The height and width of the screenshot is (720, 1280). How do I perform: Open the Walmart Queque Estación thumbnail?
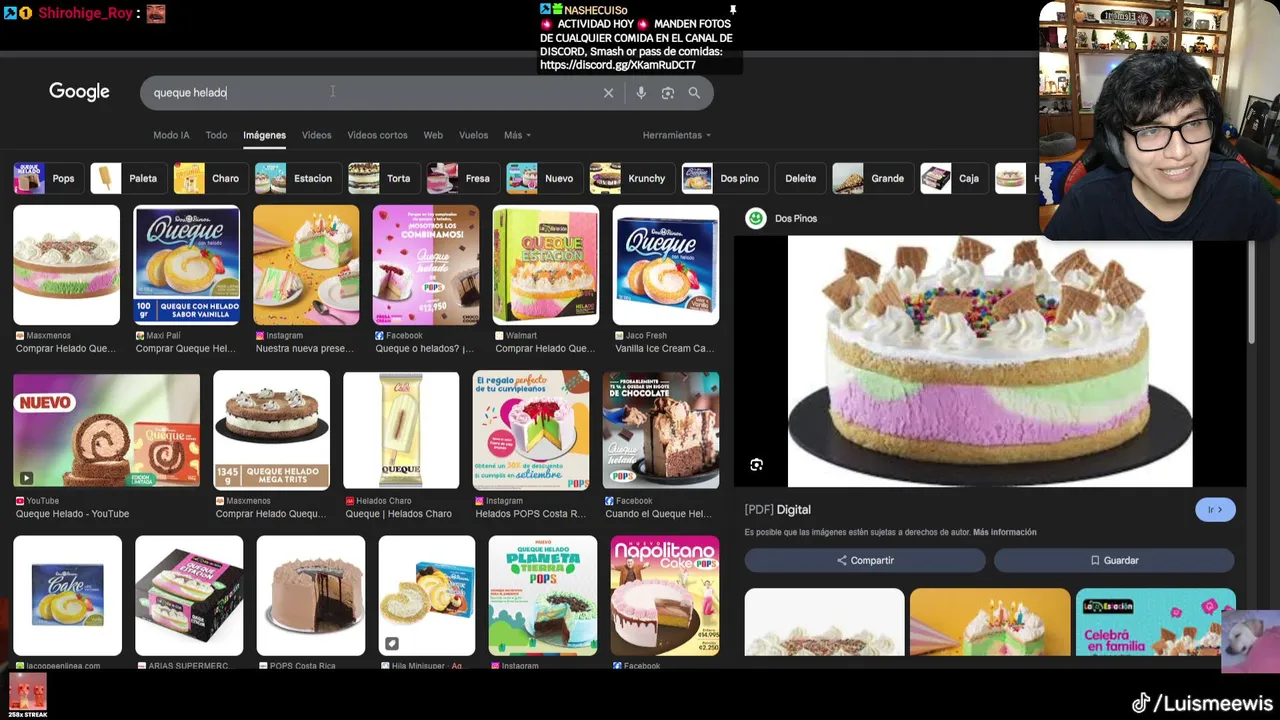tap(546, 265)
